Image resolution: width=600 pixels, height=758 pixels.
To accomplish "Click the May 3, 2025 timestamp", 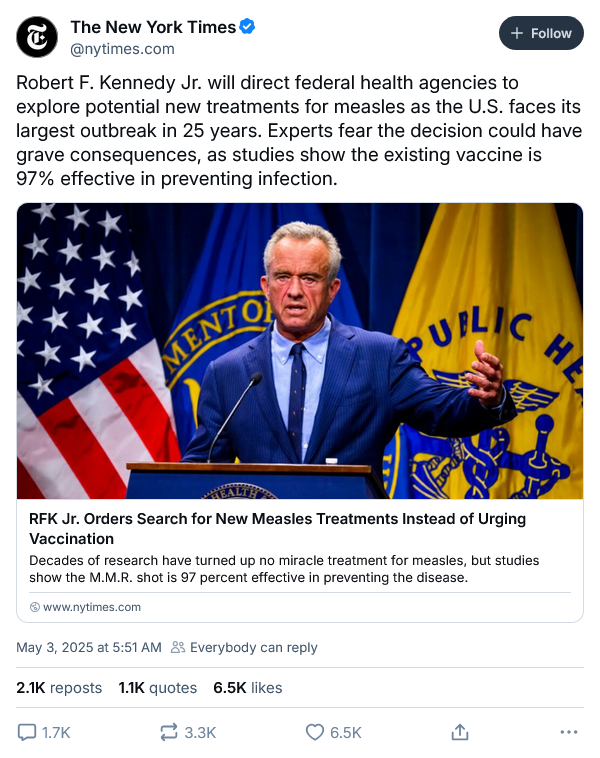I will click(x=88, y=647).
